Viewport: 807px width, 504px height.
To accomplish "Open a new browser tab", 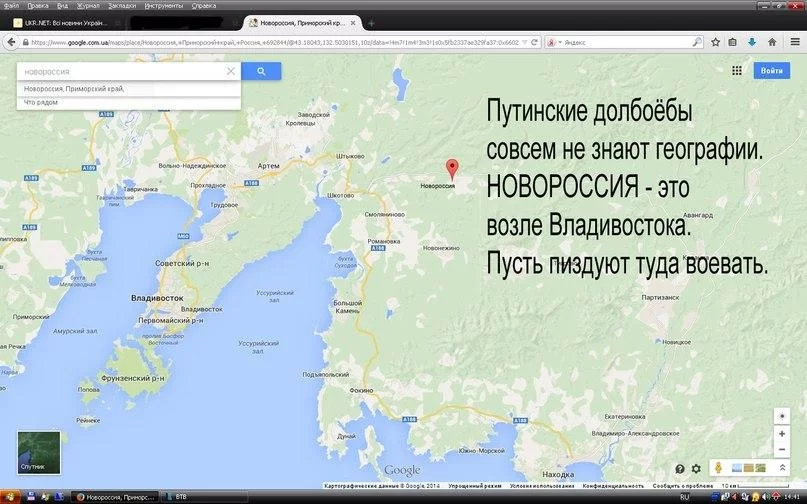I will (371, 23).
